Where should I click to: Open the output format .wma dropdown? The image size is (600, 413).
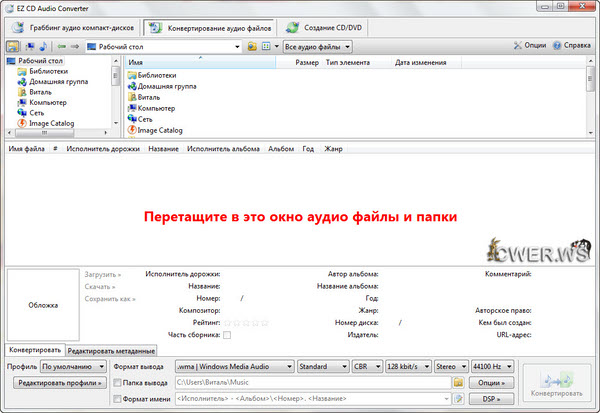[x=234, y=366]
